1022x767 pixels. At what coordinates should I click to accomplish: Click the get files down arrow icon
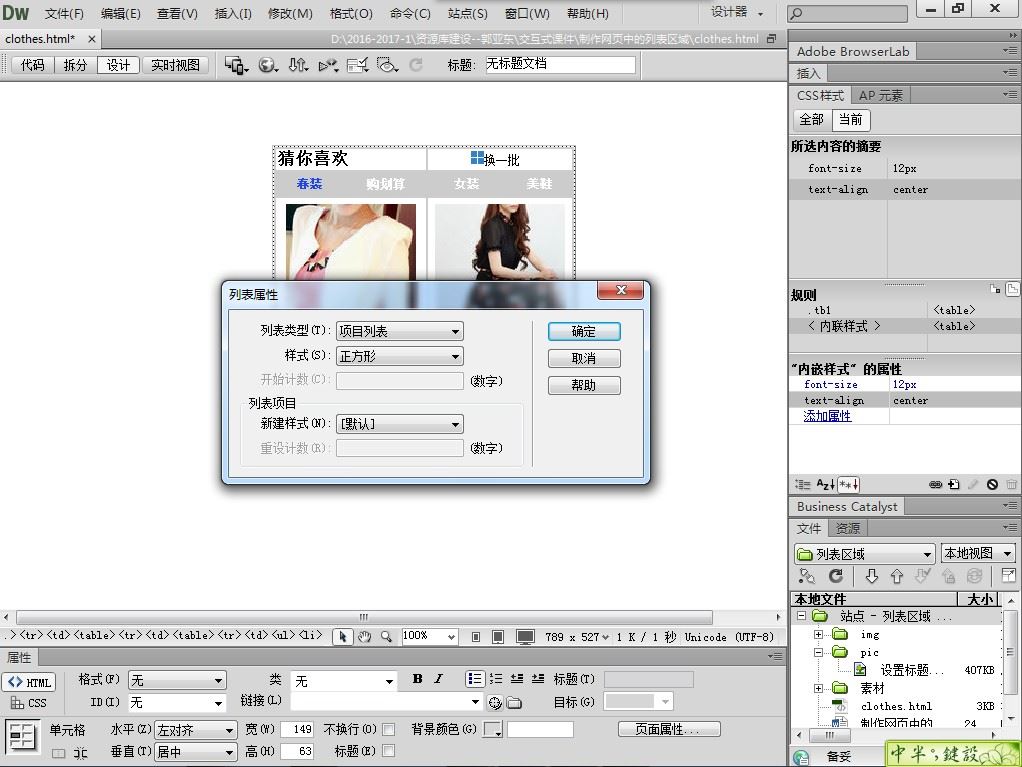click(871, 576)
